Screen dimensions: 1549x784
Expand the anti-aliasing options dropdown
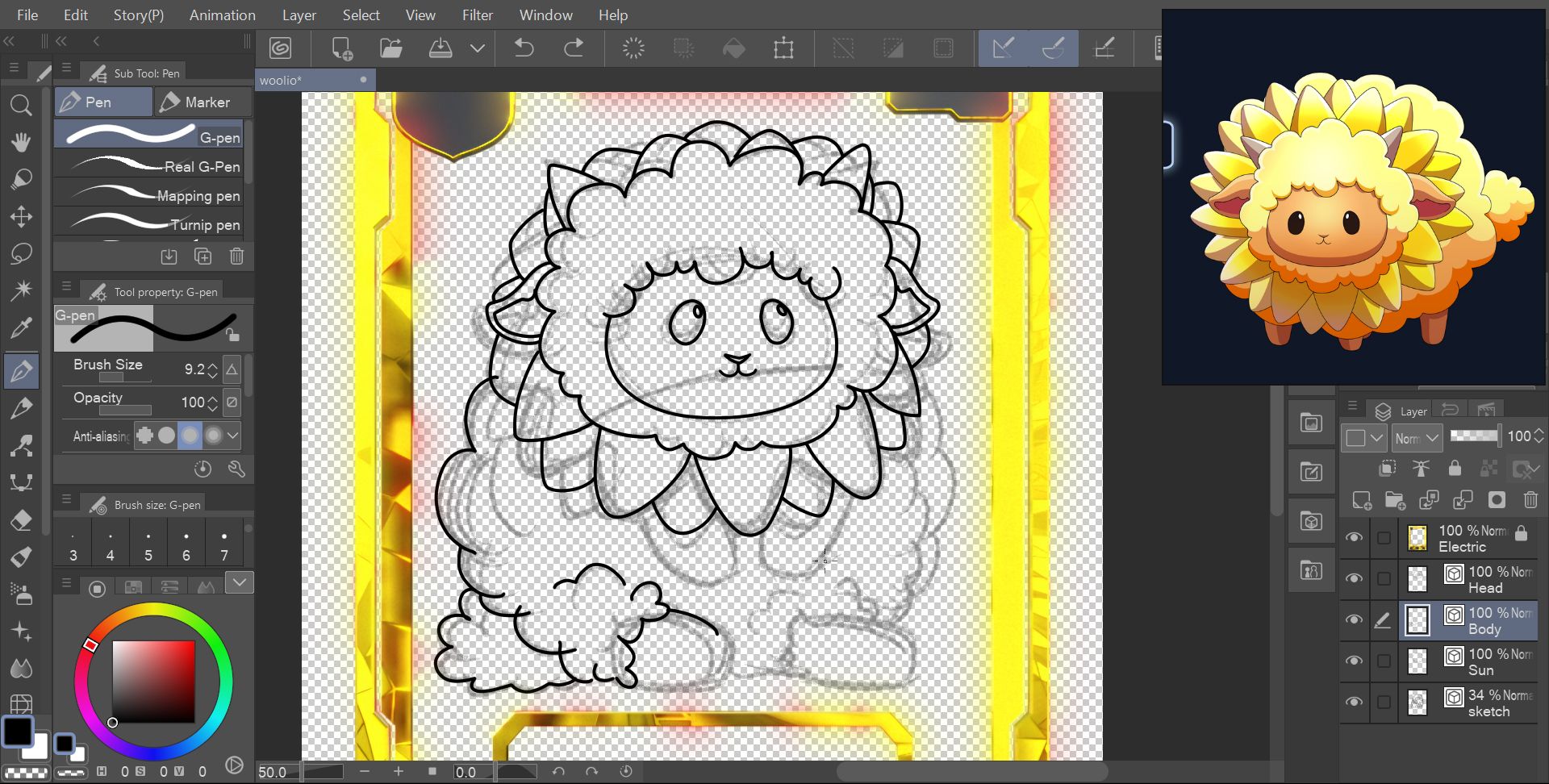[232, 436]
